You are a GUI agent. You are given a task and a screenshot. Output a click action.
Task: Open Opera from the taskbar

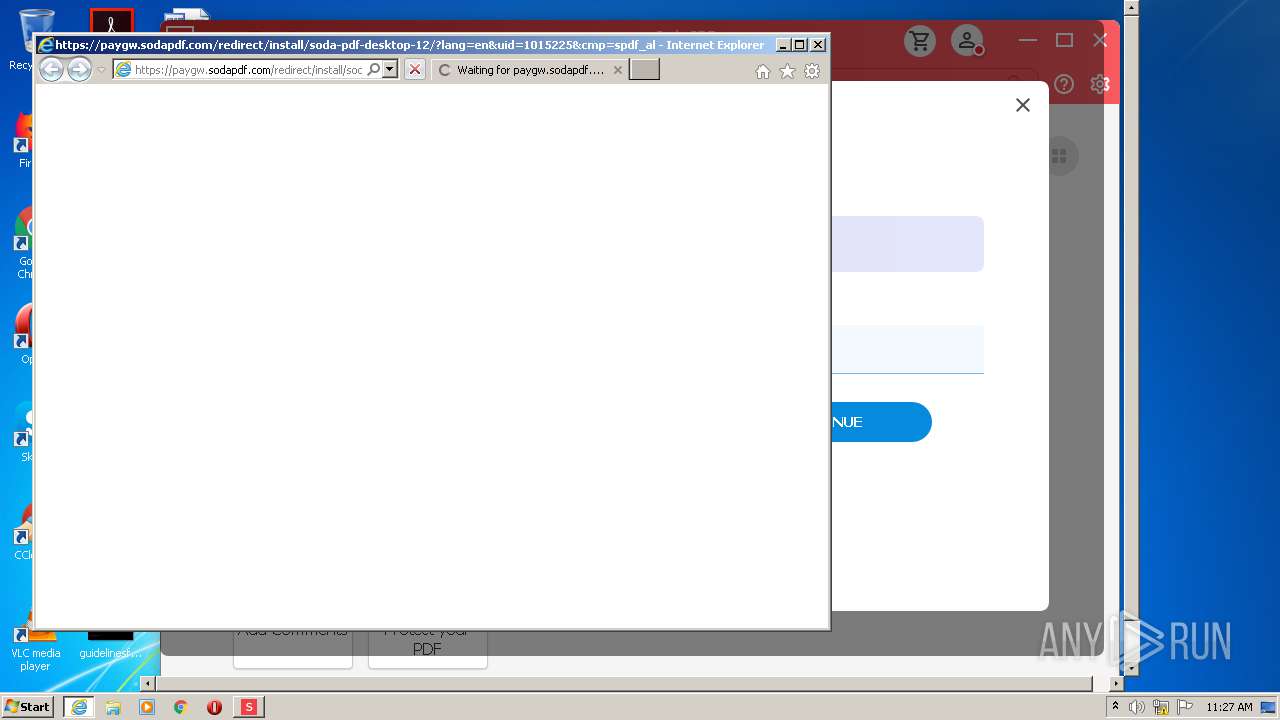pyautogui.click(x=214, y=707)
